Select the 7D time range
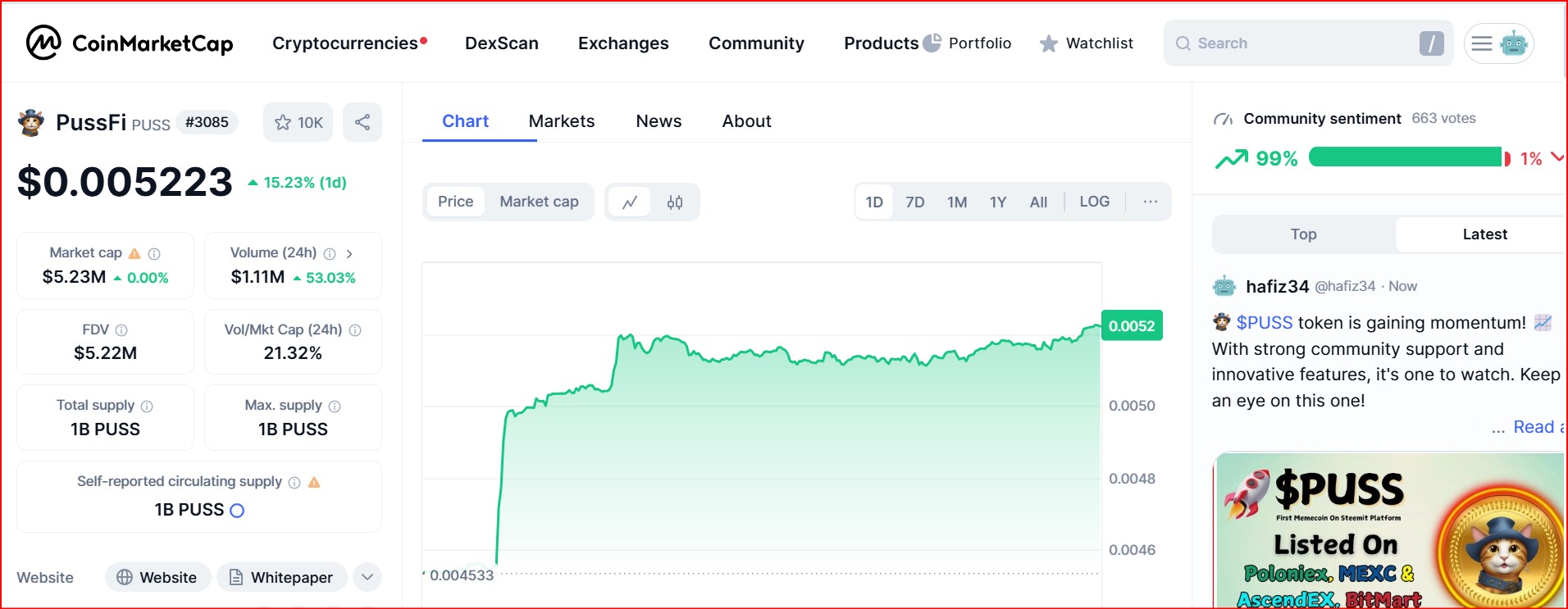This screenshot has width=1568, height=609. click(x=914, y=202)
